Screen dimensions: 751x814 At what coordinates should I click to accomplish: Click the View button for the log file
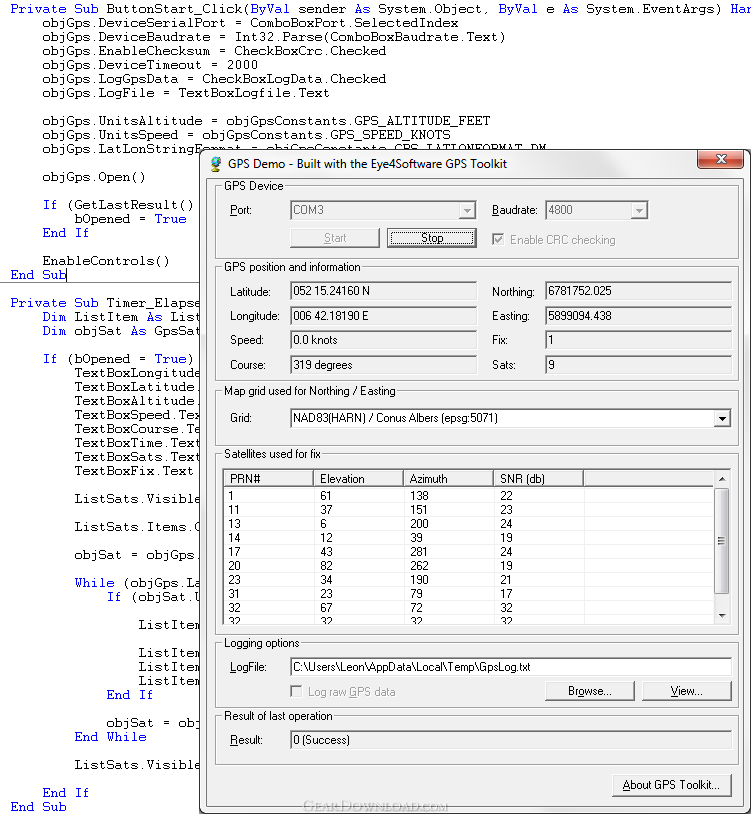tap(686, 691)
